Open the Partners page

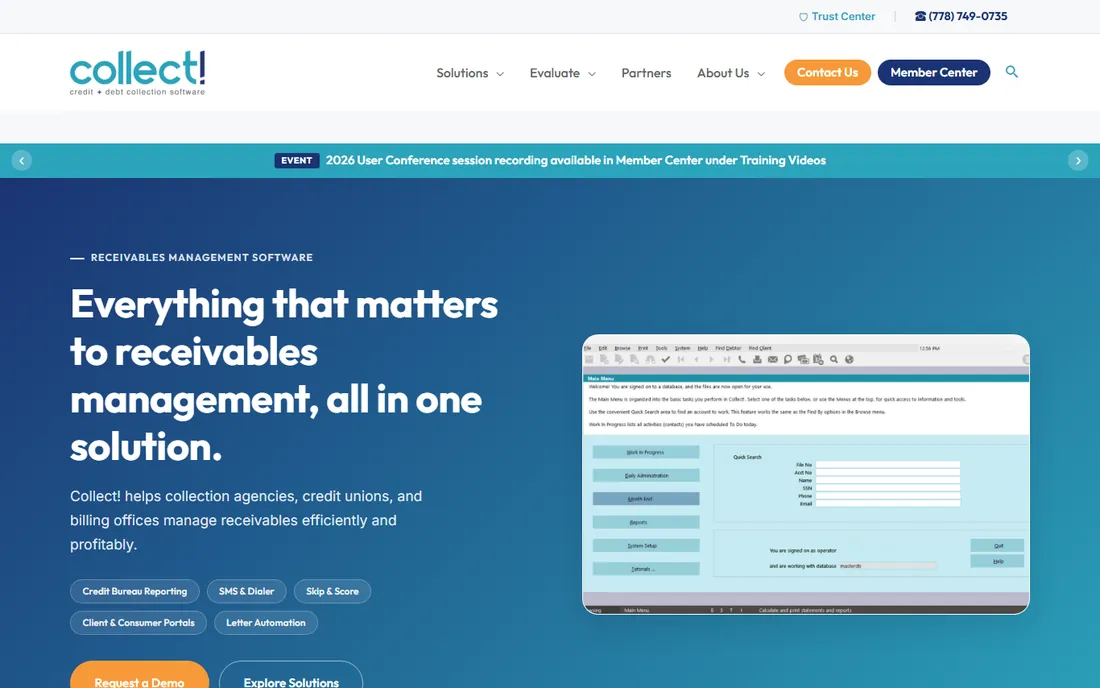(x=646, y=73)
